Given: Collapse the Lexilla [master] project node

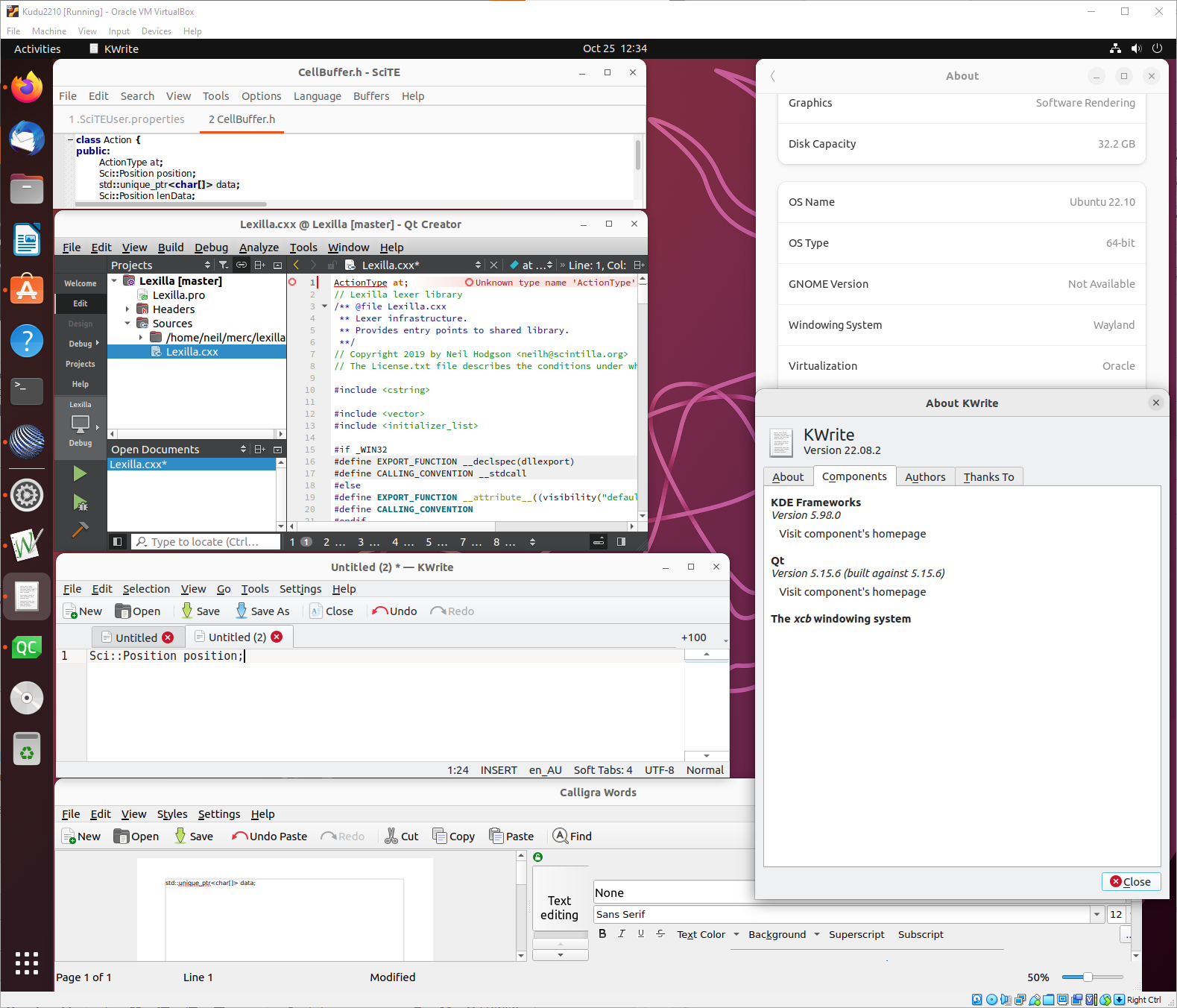Looking at the screenshot, I should 114,280.
